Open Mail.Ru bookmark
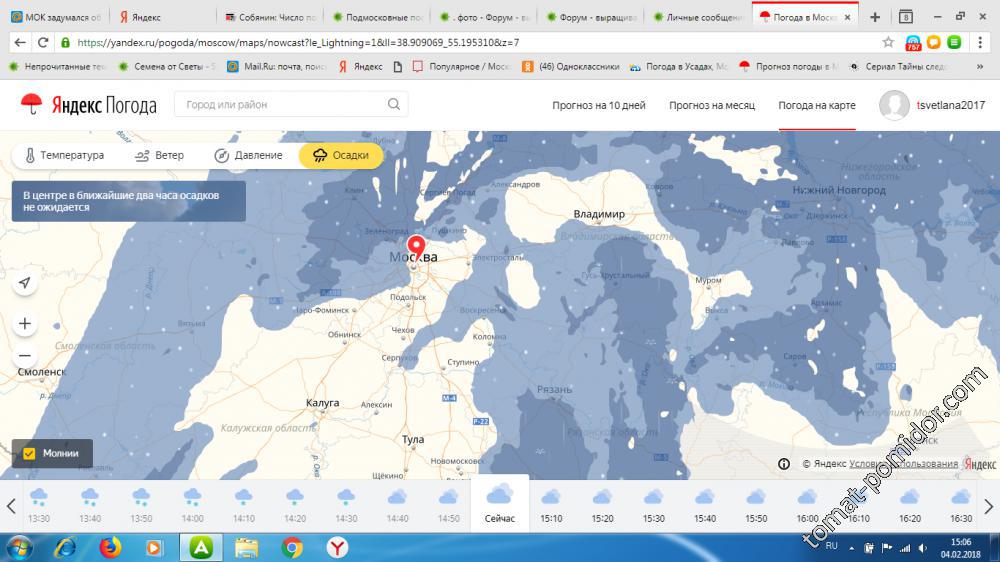This screenshot has height=562, width=1000. pyautogui.click(x=276, y=66)
